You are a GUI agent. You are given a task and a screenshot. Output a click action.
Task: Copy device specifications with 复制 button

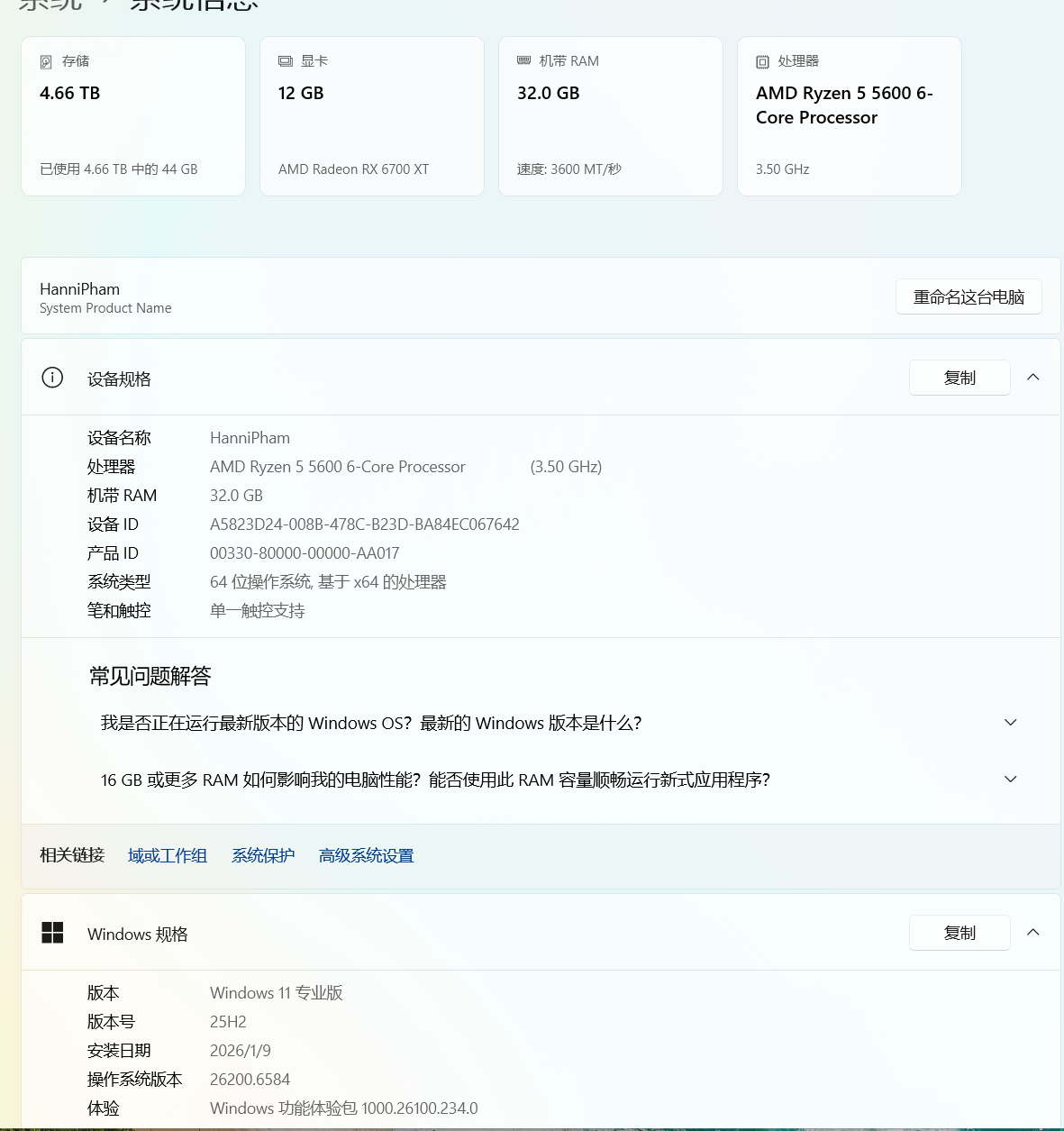pos(959,378)
